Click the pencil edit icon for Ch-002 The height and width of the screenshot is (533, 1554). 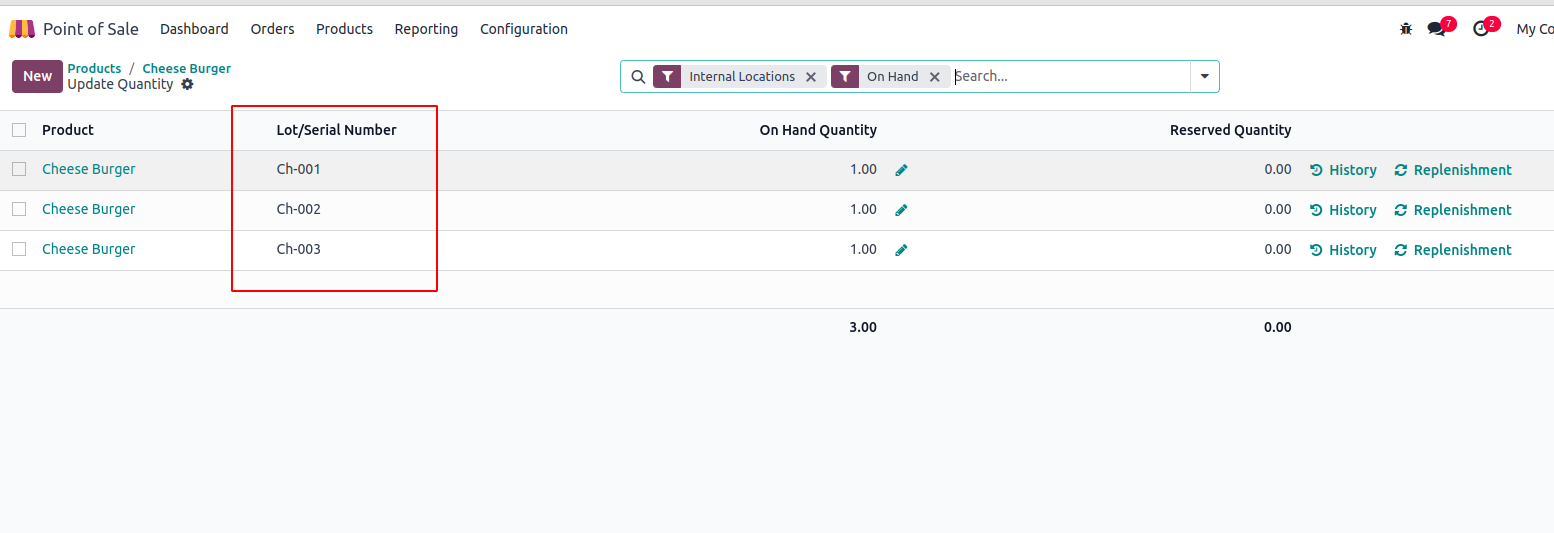901,210
